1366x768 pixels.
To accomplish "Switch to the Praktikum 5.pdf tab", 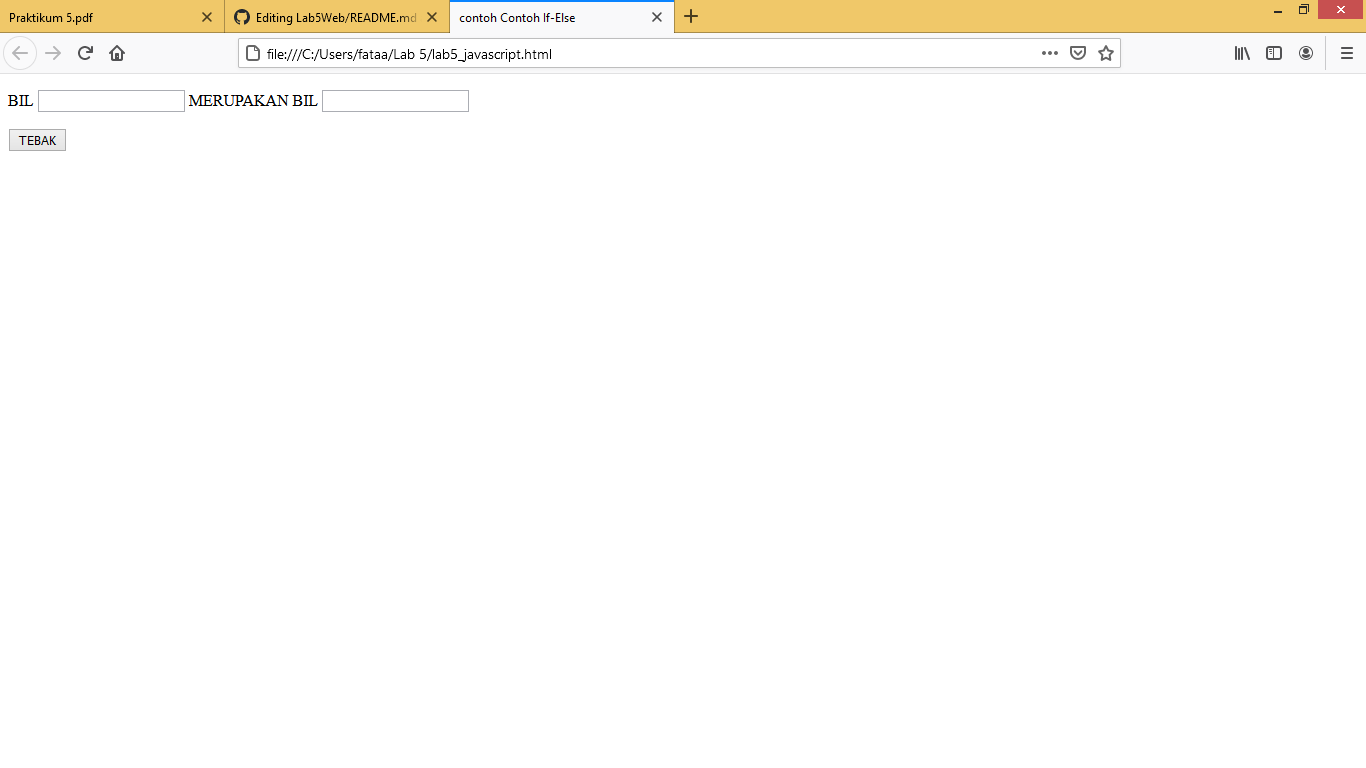I will click(x=100, y=17).
